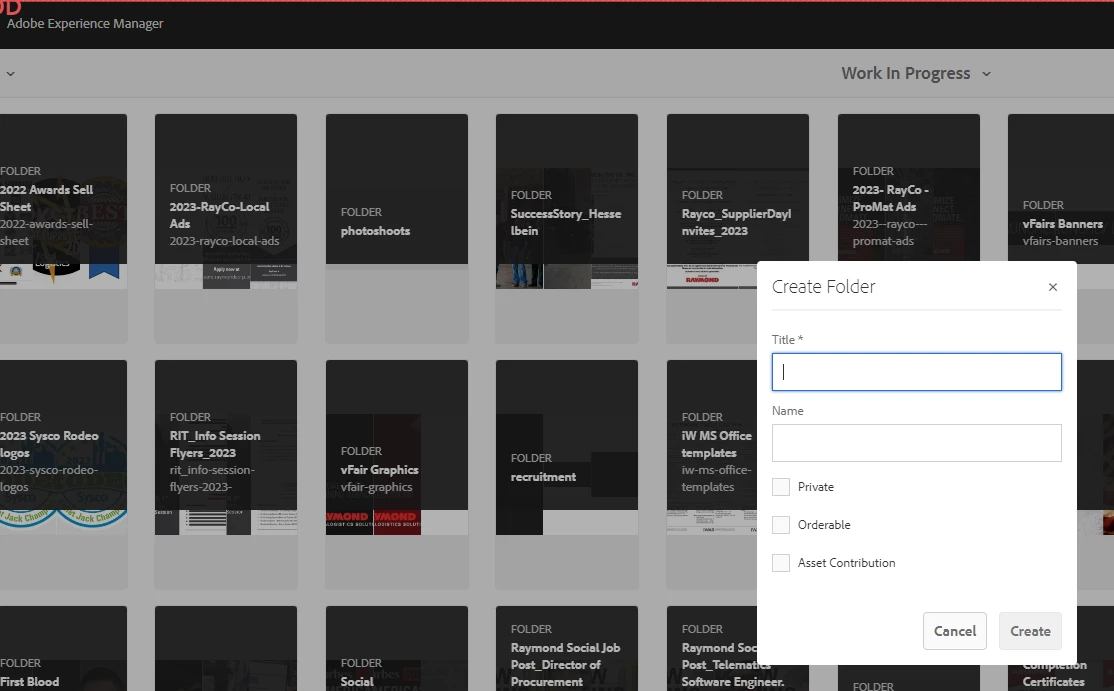Open the First Blood folder card
The width and height of the screenshot is (1114, 691).
pyautogui.click(x=63, y=648)
